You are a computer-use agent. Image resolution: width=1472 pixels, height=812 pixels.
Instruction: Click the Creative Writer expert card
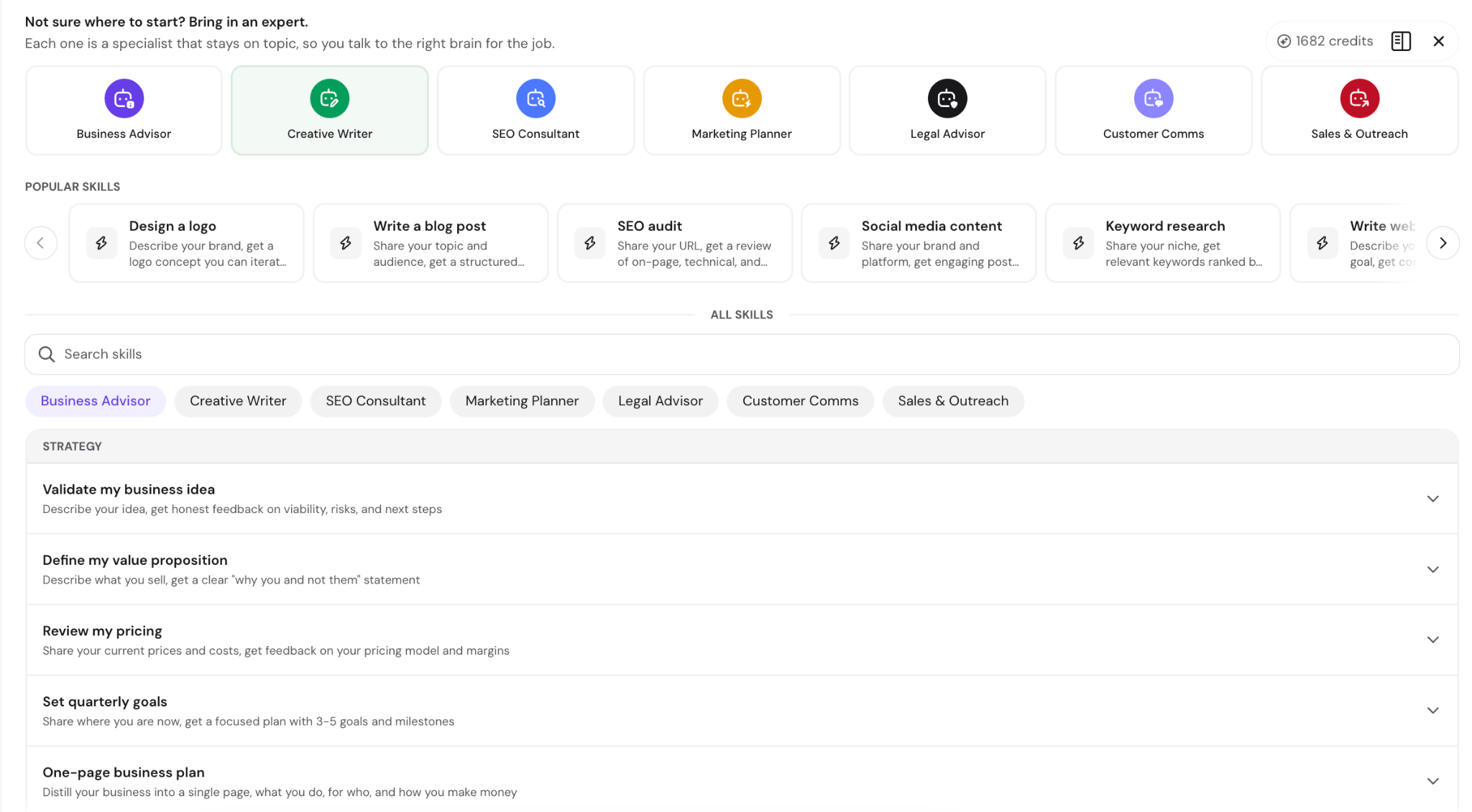pos(330,110)
